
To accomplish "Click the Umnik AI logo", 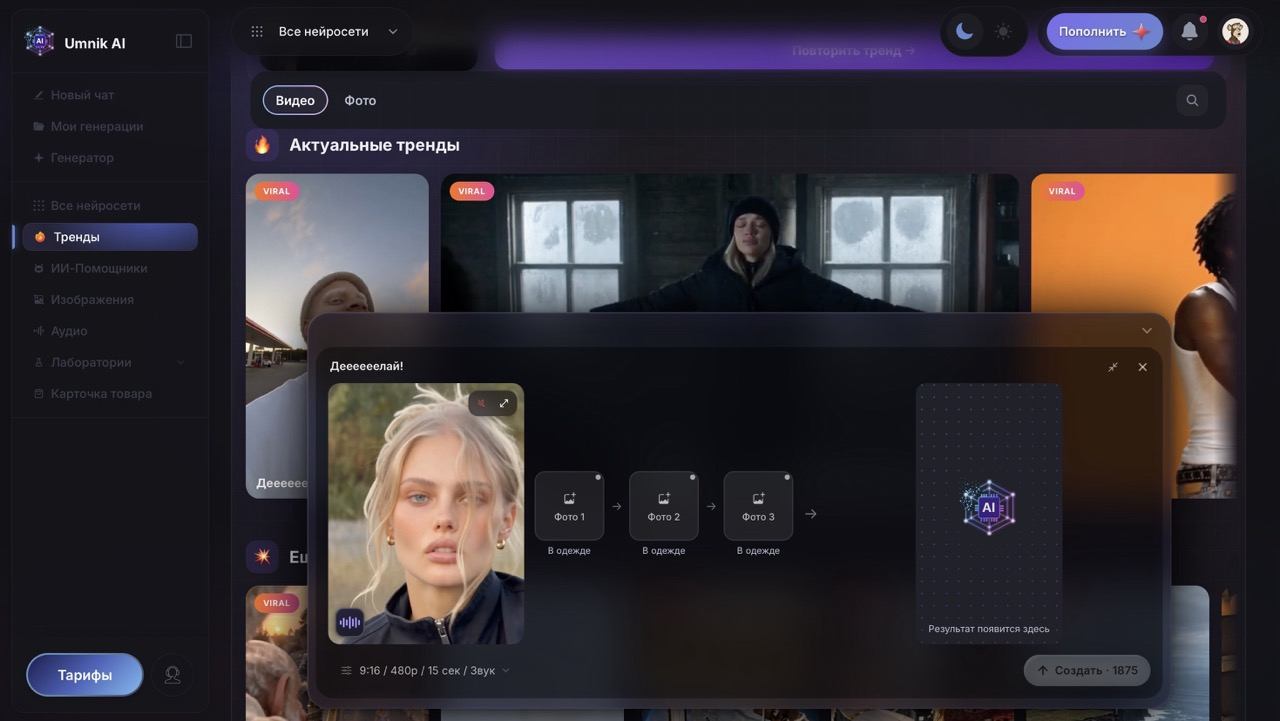I will click(40, 41).
